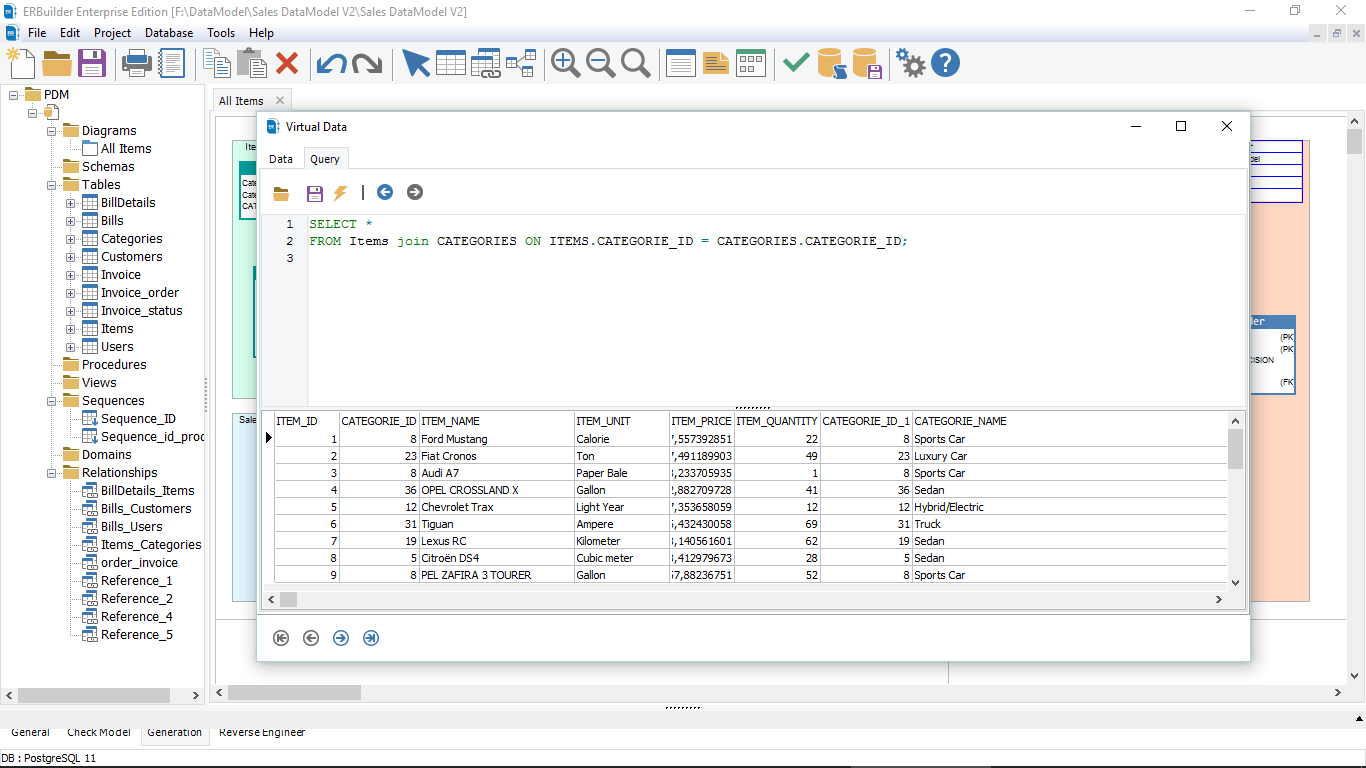Switch to the Data tab
The height and width of the screenshot is (768, 1366).
[281, 158]
